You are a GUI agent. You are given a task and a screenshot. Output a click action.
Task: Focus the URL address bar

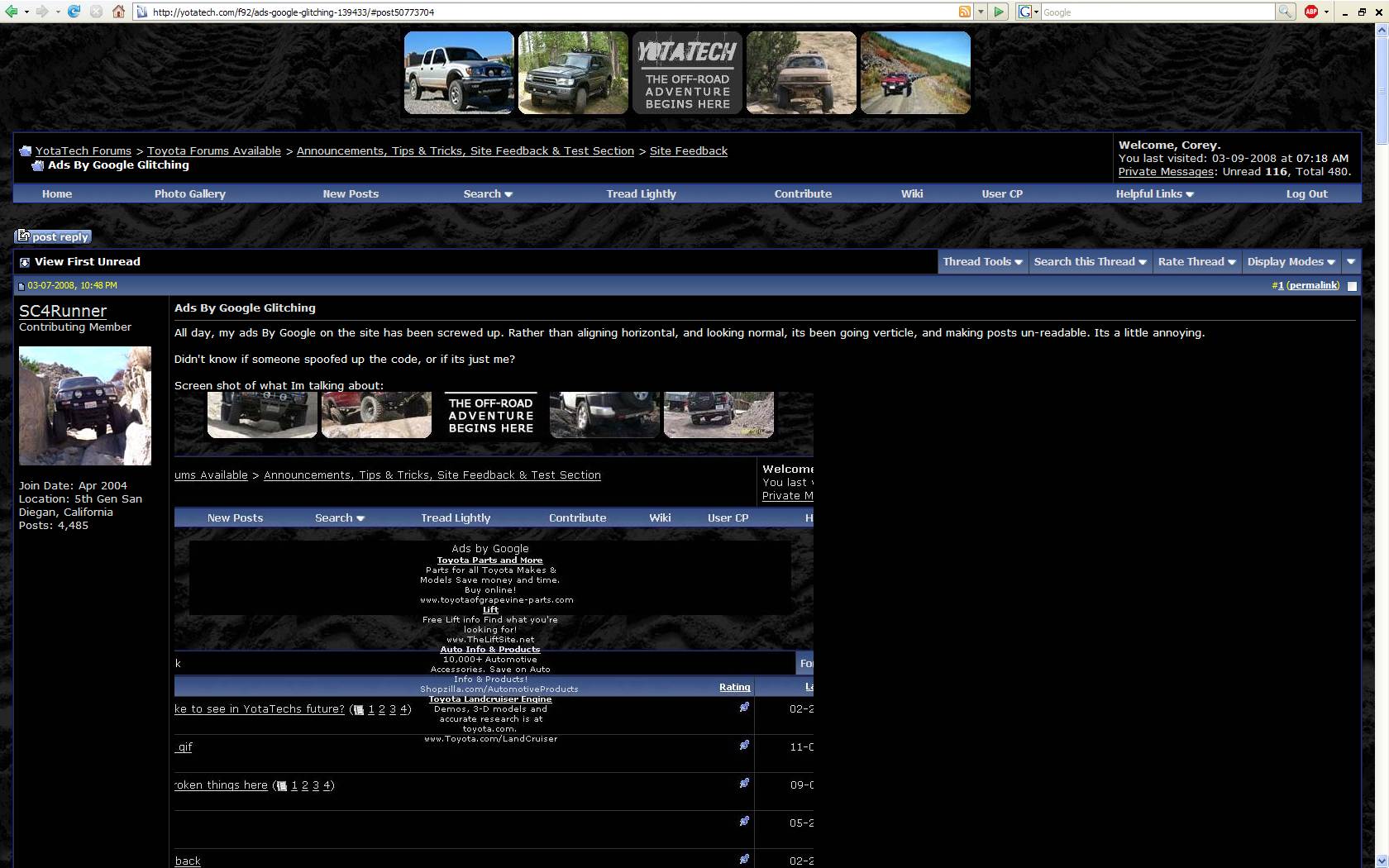(546, 12)
